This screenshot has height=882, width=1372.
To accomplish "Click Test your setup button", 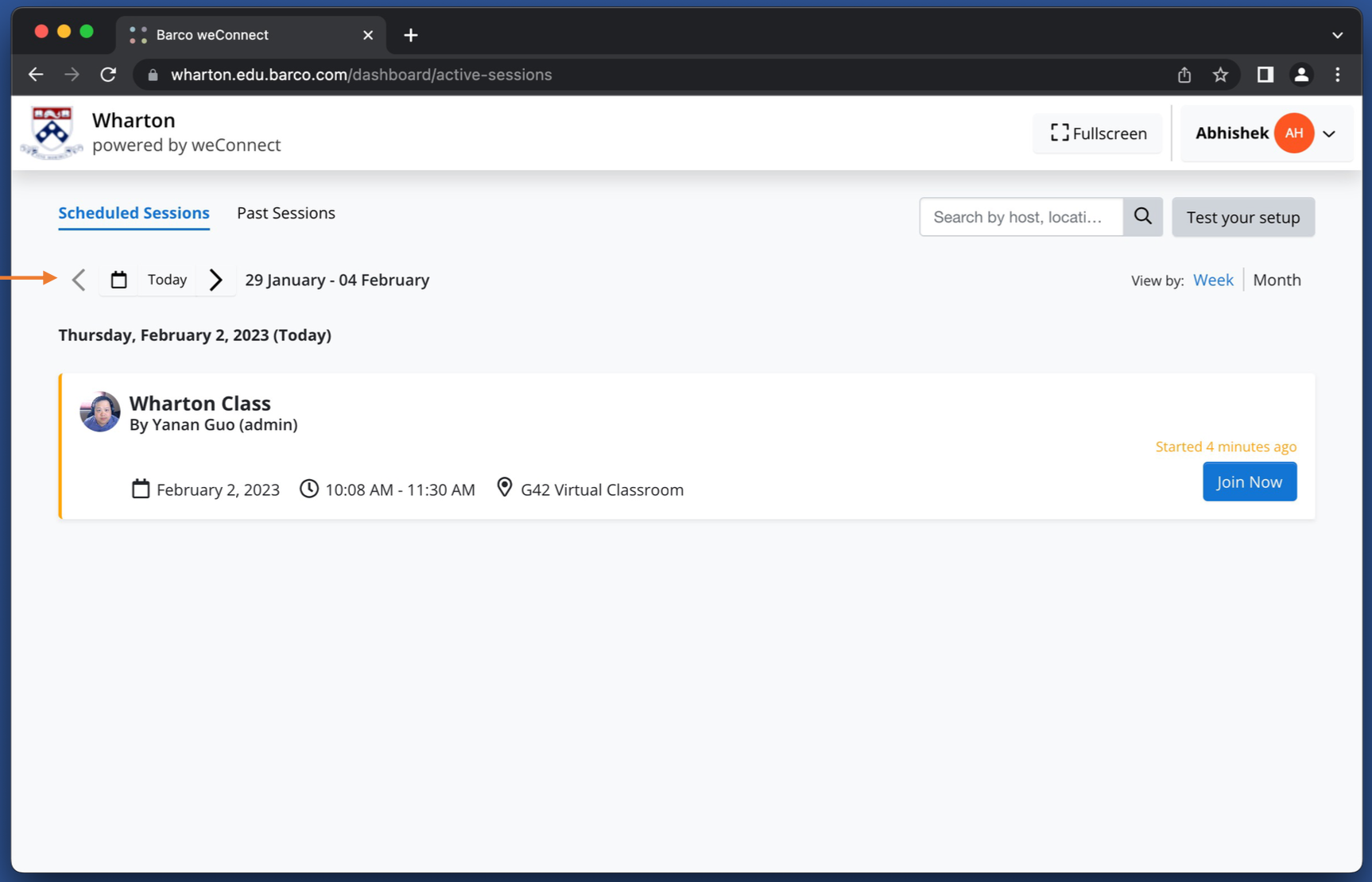I will [1243, 217].
